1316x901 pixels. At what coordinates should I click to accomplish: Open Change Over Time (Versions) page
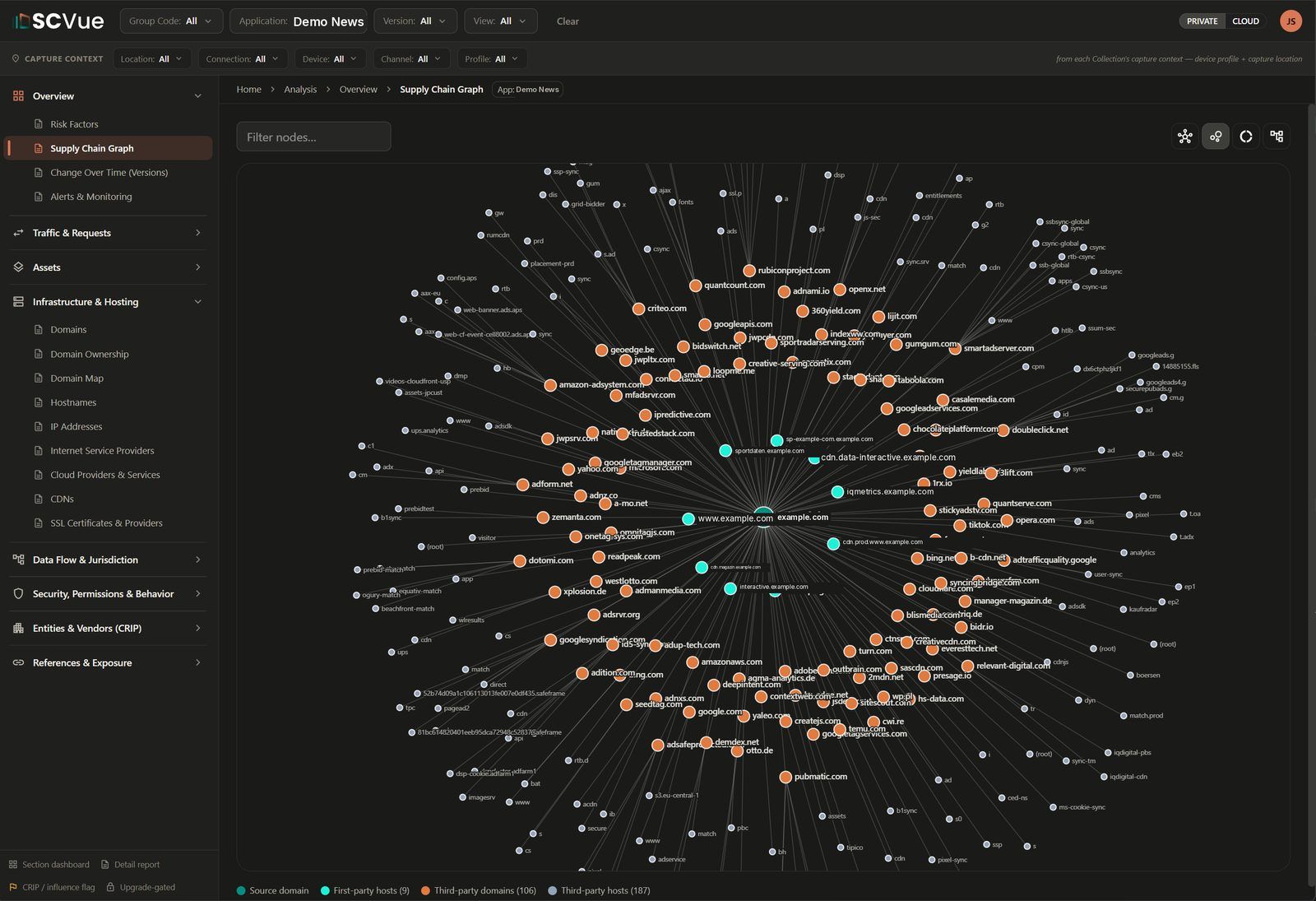point(109,173)
